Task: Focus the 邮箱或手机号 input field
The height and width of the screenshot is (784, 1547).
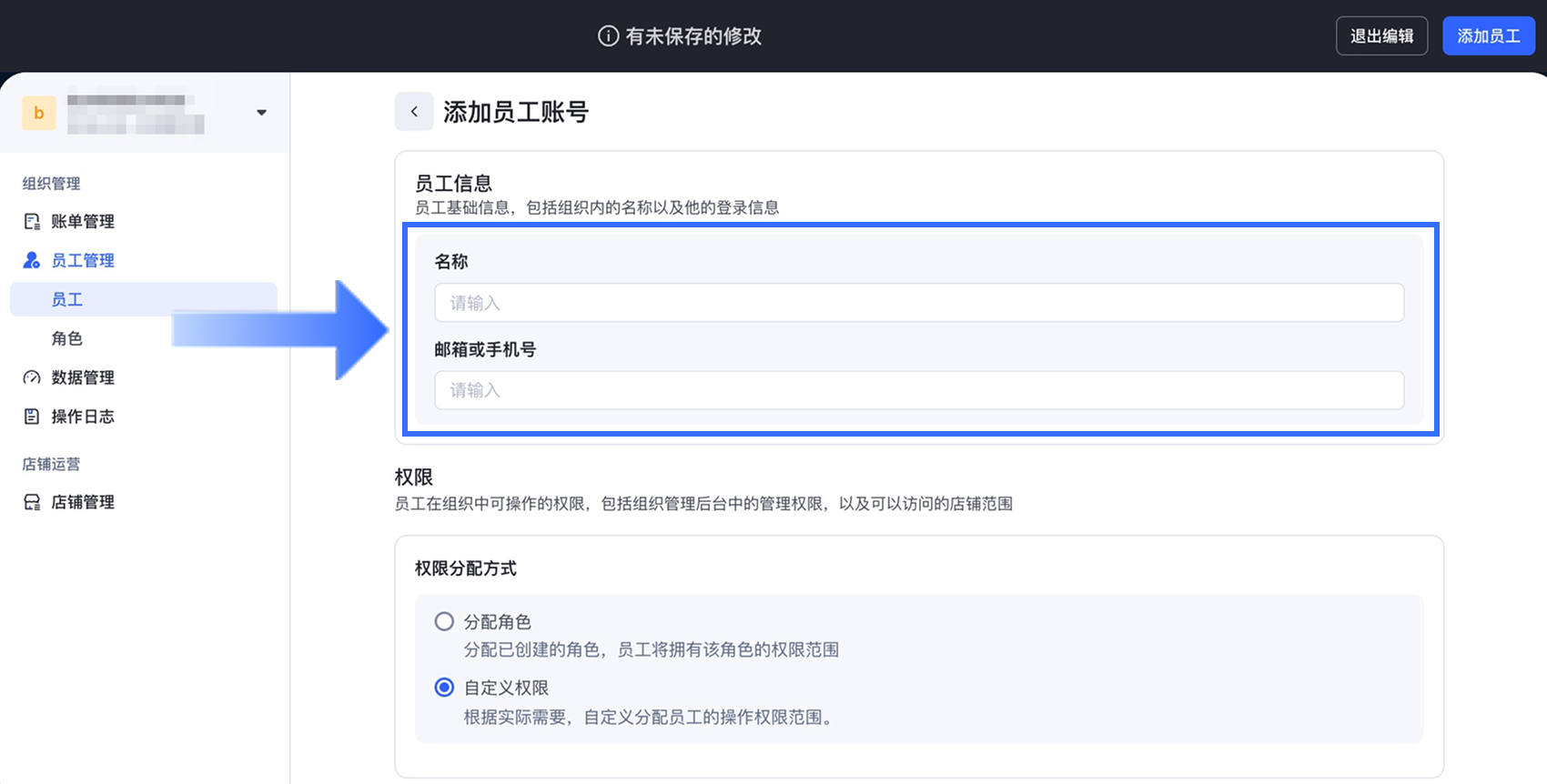Action: pos(919,390)
